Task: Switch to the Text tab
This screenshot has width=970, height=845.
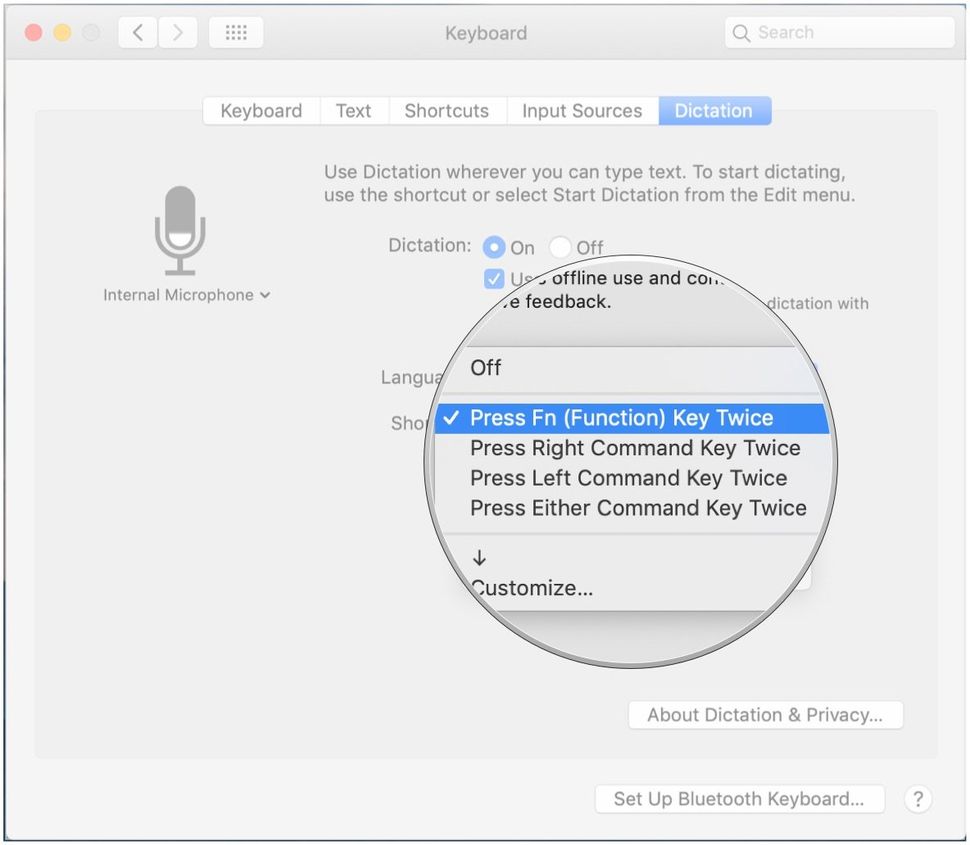Action: pos(354,110)
